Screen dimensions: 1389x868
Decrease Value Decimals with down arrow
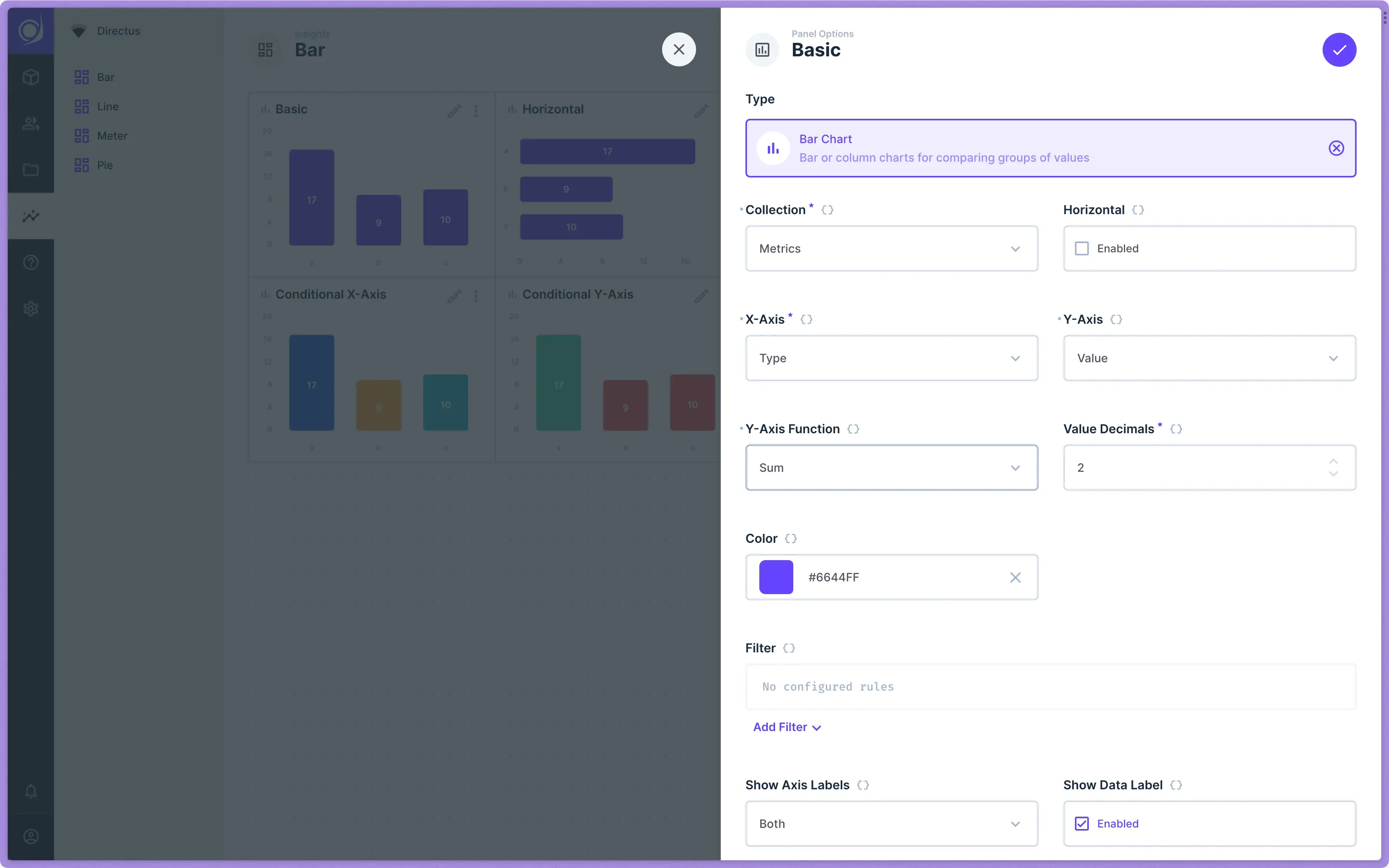click(x=1333, y=474)
